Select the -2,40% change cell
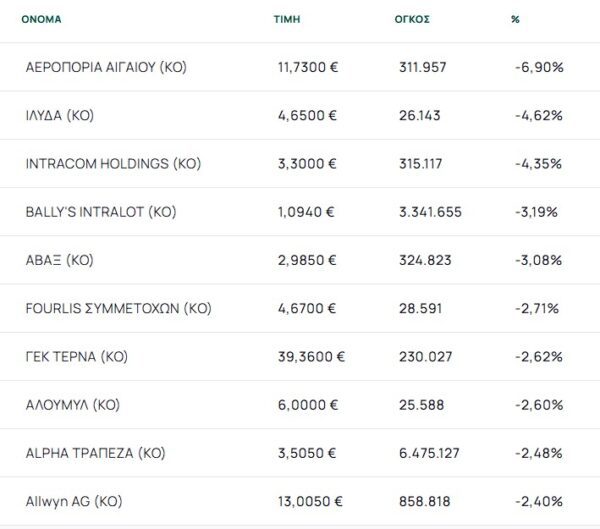Screen dimensions: 600x529 pyautogui.click(x=539, y=501)
